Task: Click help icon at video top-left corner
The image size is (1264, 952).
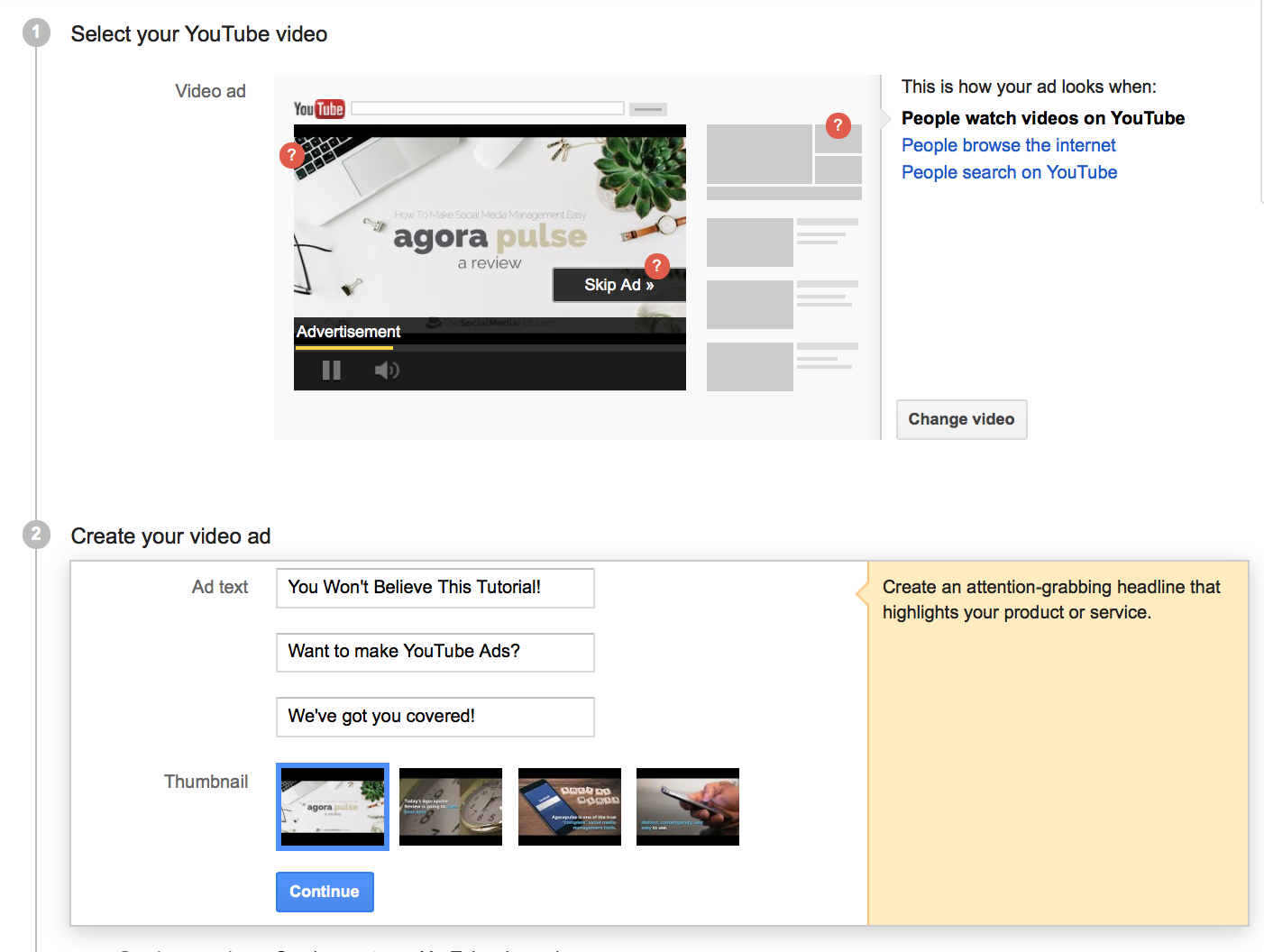Action: [291, 155]
